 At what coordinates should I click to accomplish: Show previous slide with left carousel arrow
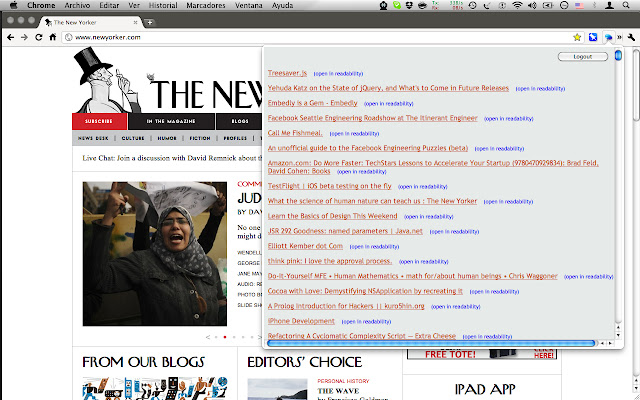pyautogui.click(x=208, y=337)
